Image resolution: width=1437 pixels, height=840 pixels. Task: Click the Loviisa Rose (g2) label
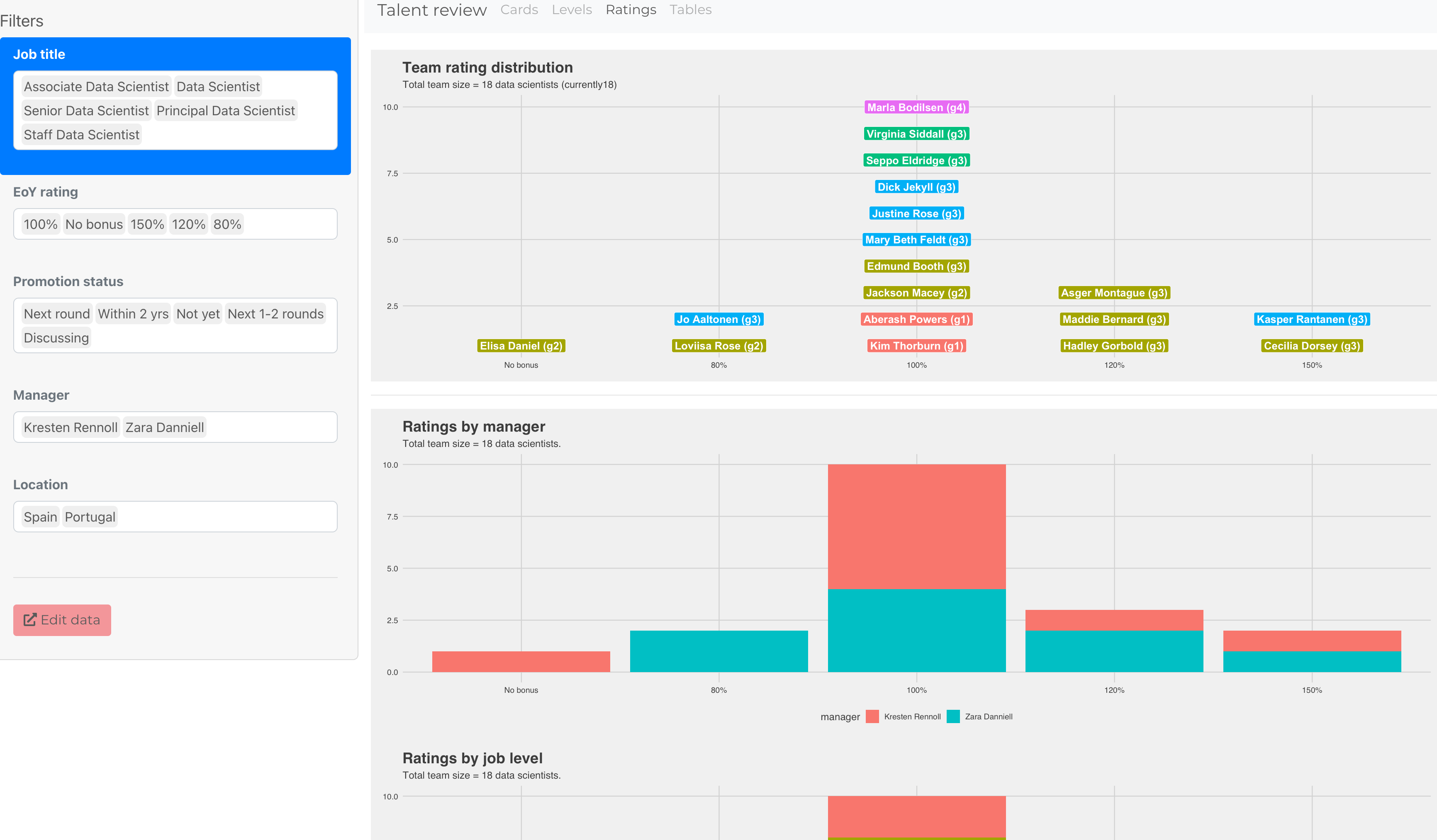coord(718,345)
